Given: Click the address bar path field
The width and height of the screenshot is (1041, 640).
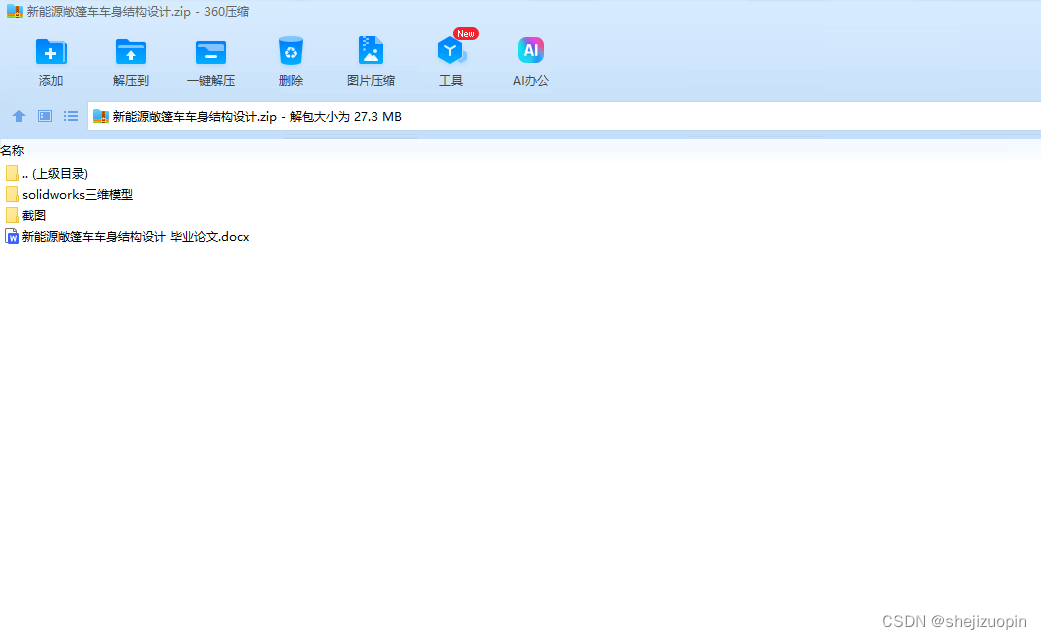Looking at the screenshot, I should click(x=564, y=116).
